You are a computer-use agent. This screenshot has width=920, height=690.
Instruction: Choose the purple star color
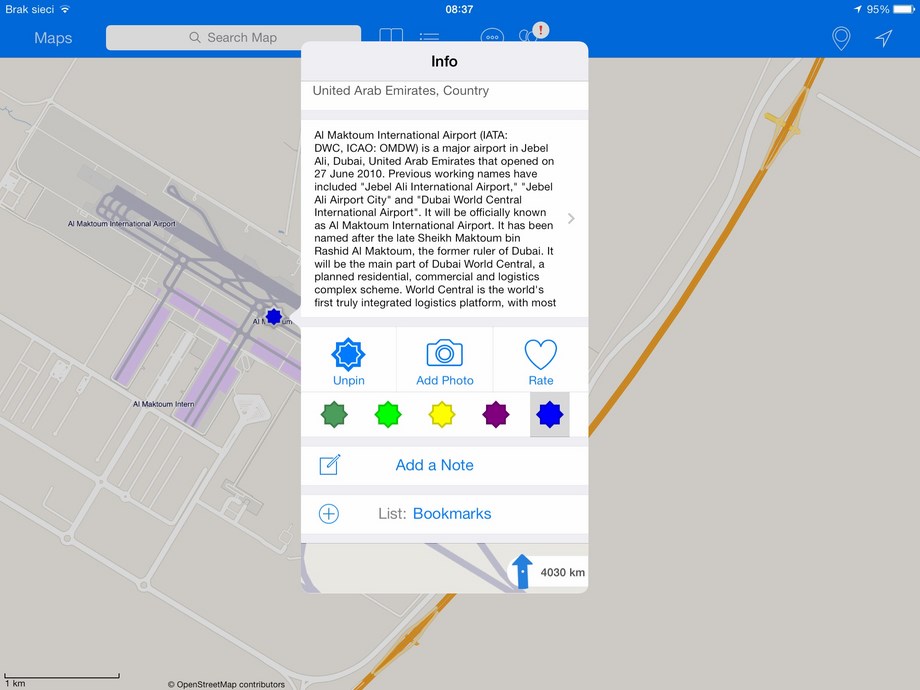click(x=496, y=414)
